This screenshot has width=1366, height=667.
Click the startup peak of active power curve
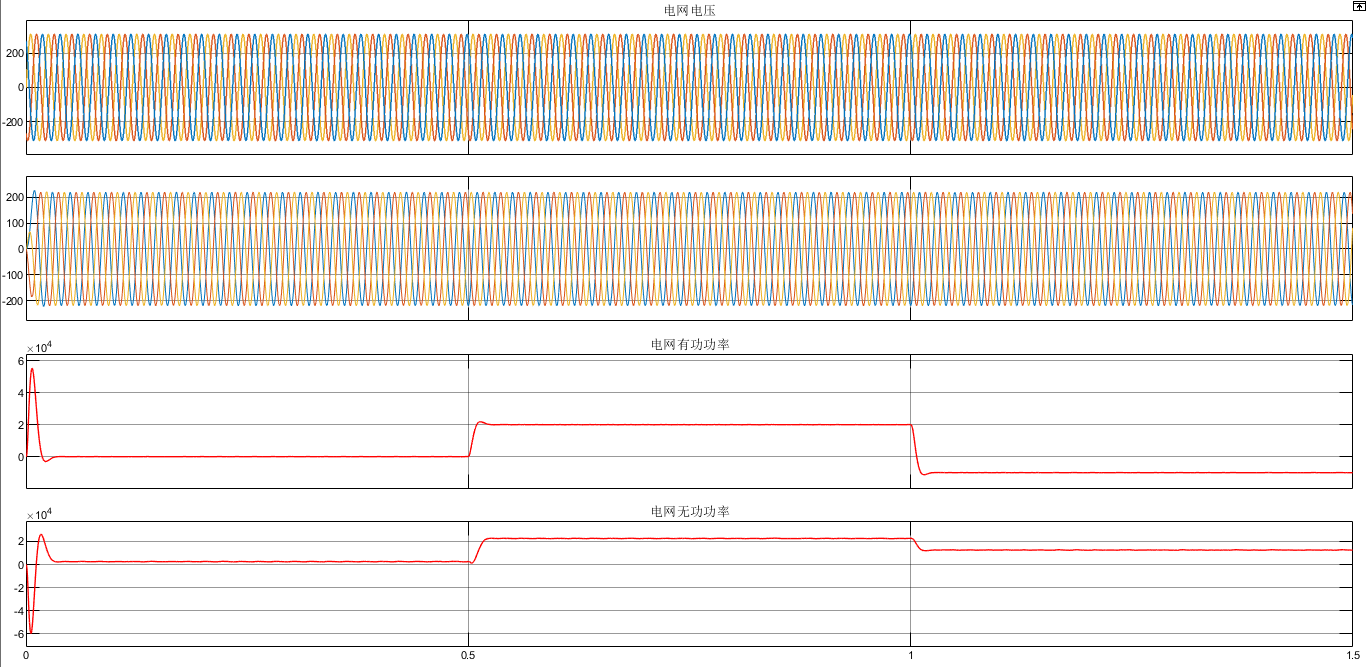click(32, 369)
